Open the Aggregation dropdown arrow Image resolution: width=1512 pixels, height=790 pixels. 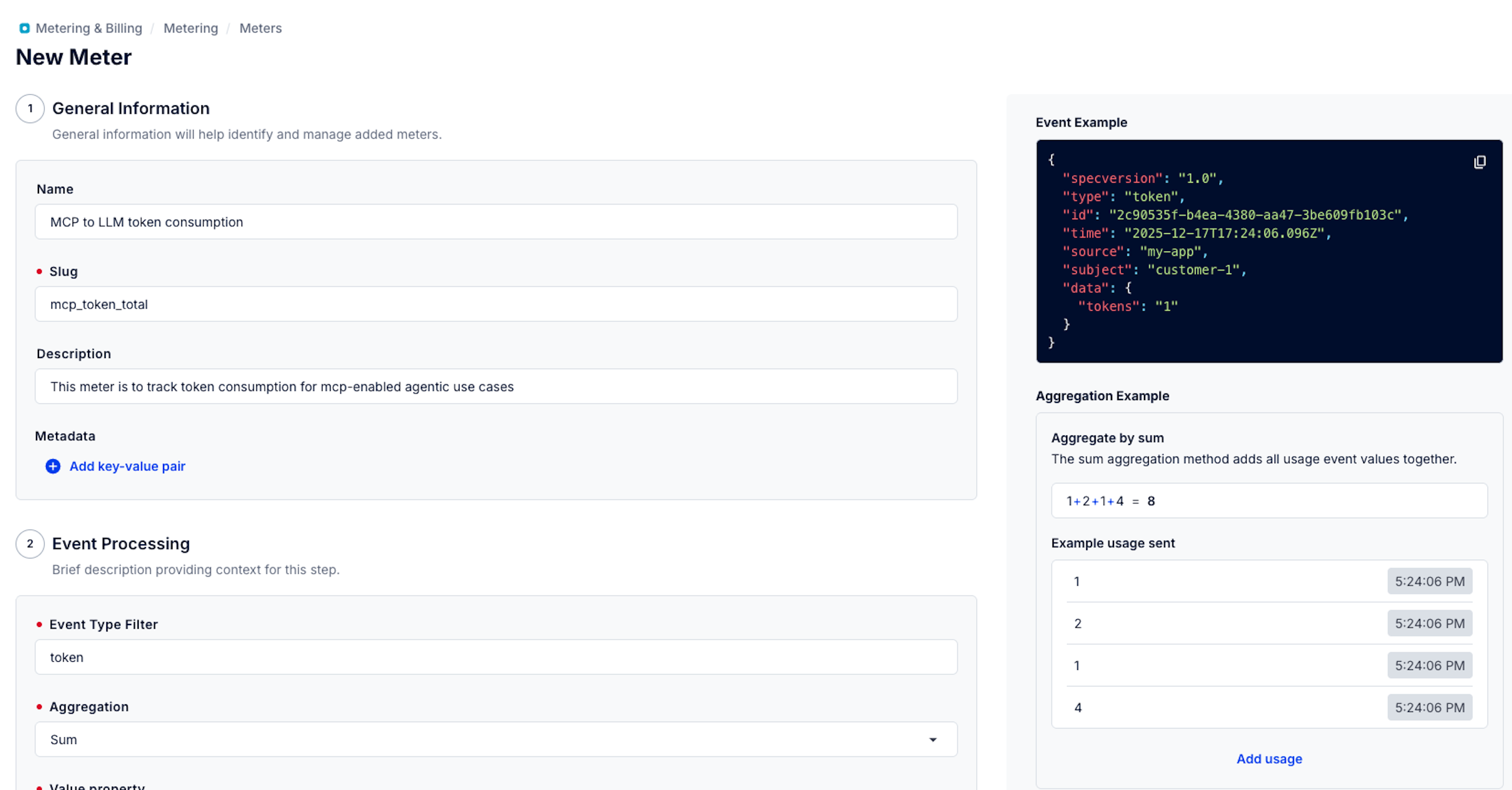(933, 740)
